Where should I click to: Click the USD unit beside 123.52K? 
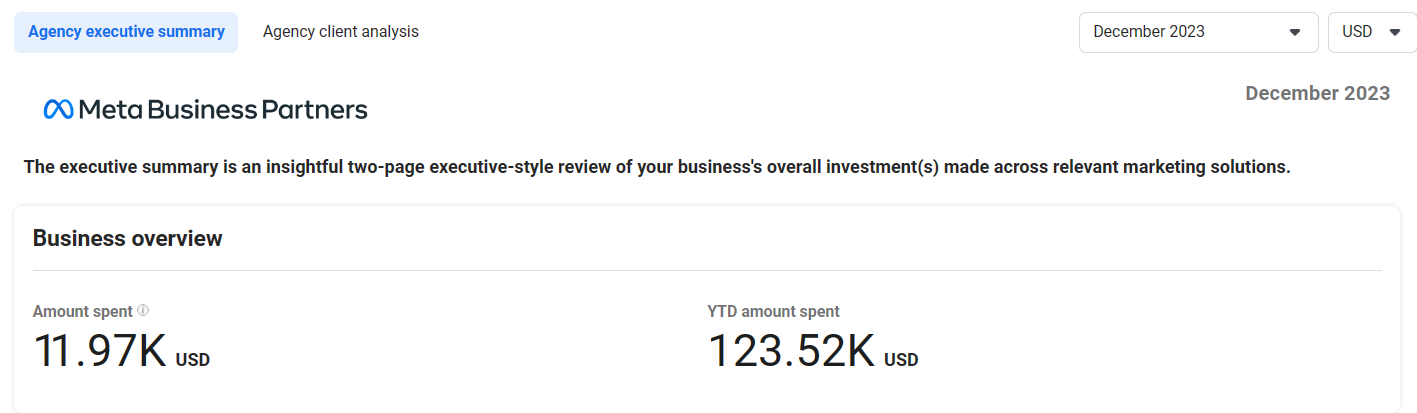coord(901,360)
